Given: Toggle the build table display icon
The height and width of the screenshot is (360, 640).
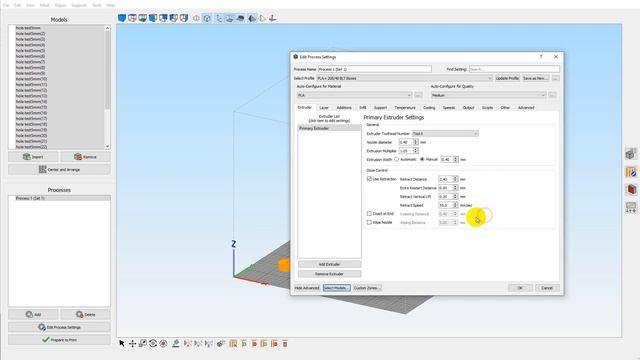Looking at the screenshot, I should [x=229, y=18].
